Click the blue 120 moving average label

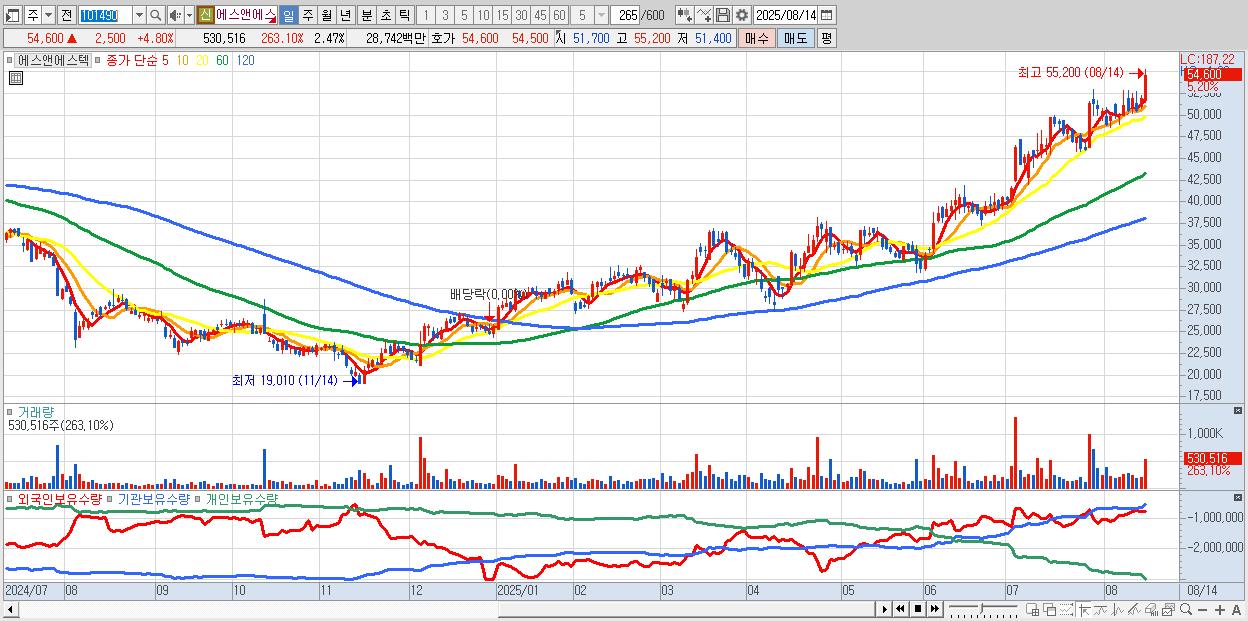245,60
